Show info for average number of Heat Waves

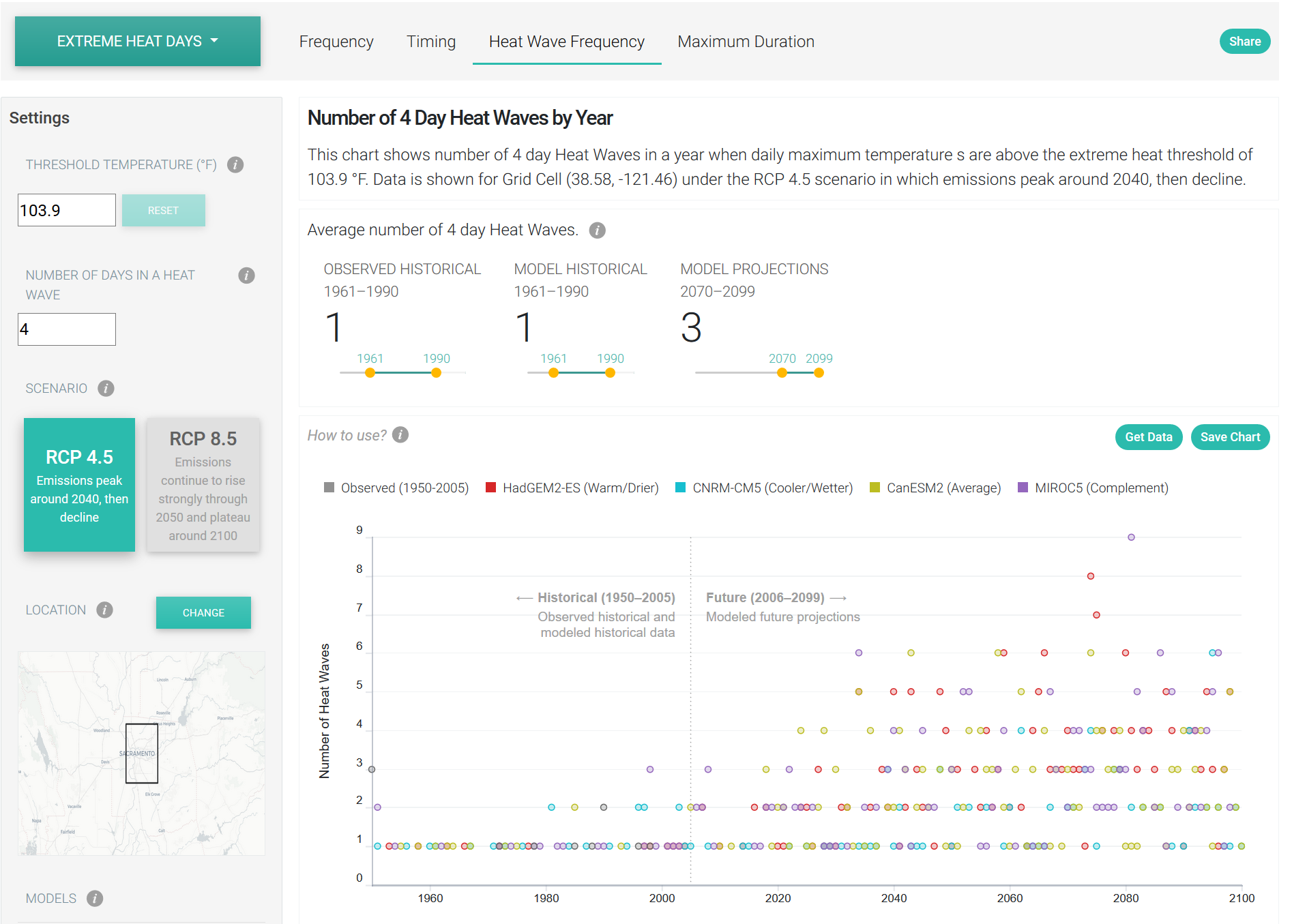click(x=597, y=230)
